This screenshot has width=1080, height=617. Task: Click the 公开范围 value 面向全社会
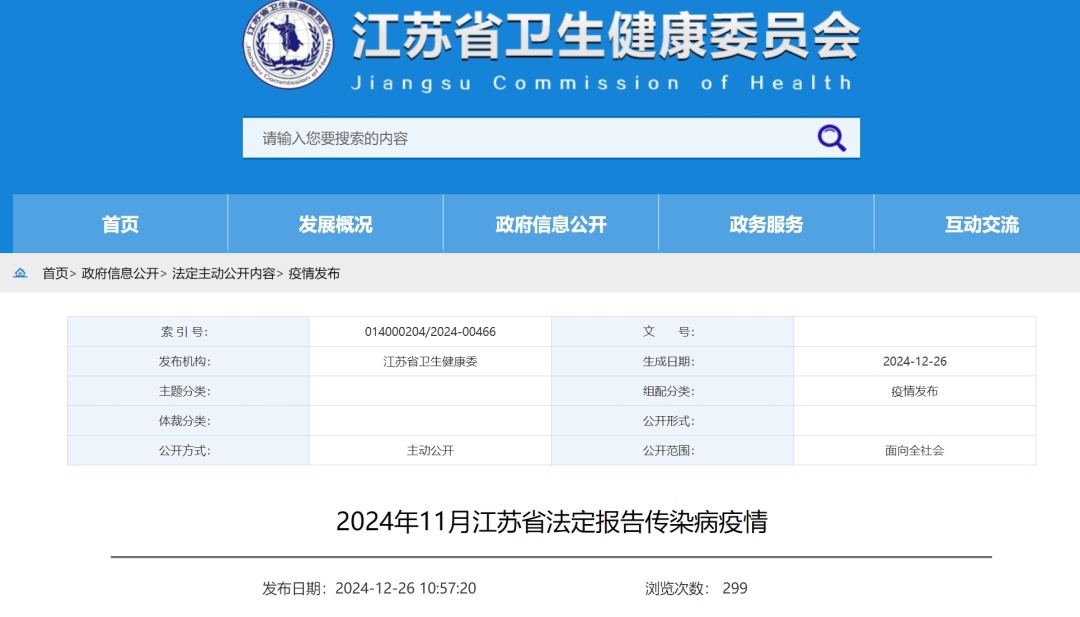click(912, 451)
